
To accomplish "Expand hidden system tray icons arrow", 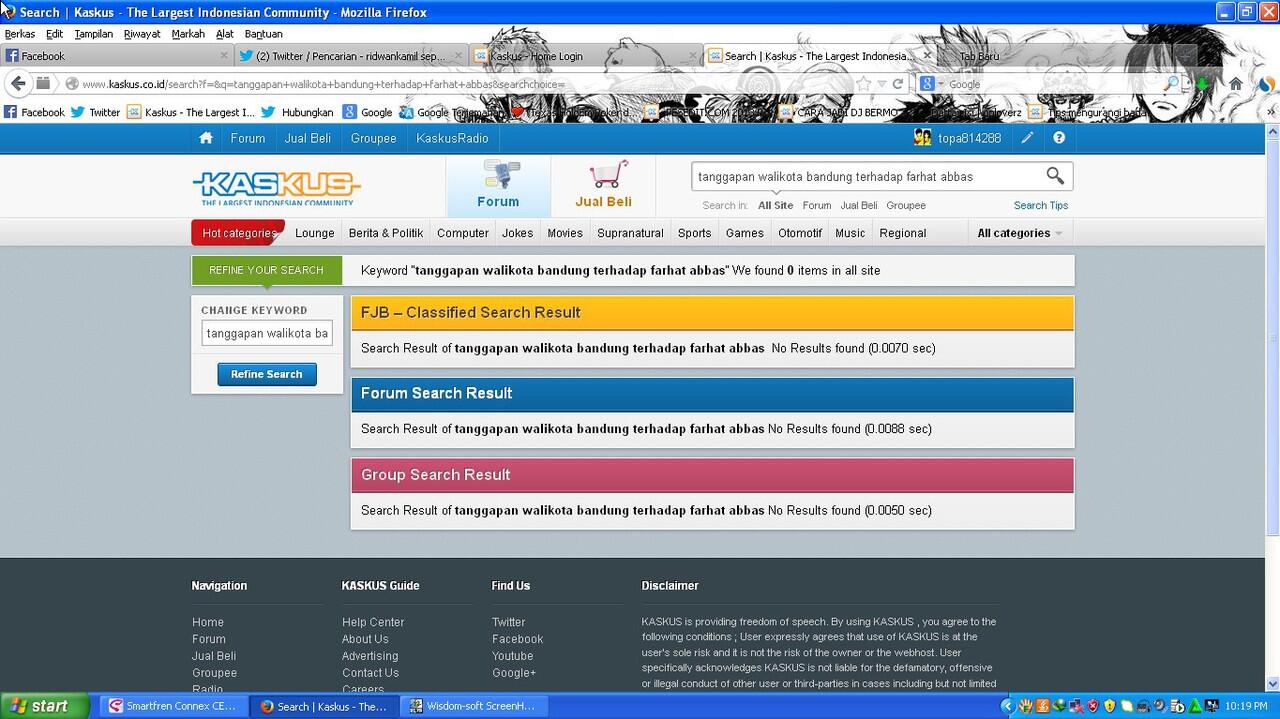I will tap(1007, 706).
